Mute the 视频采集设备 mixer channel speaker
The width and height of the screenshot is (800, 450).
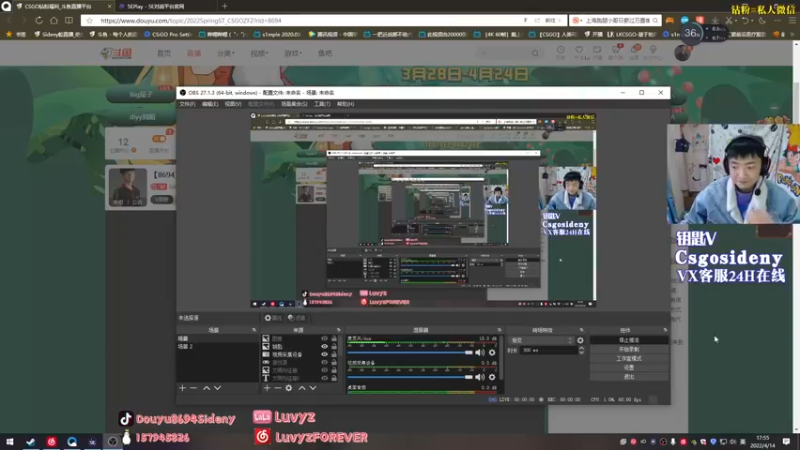pyautogui.click(x=480, y=377)
